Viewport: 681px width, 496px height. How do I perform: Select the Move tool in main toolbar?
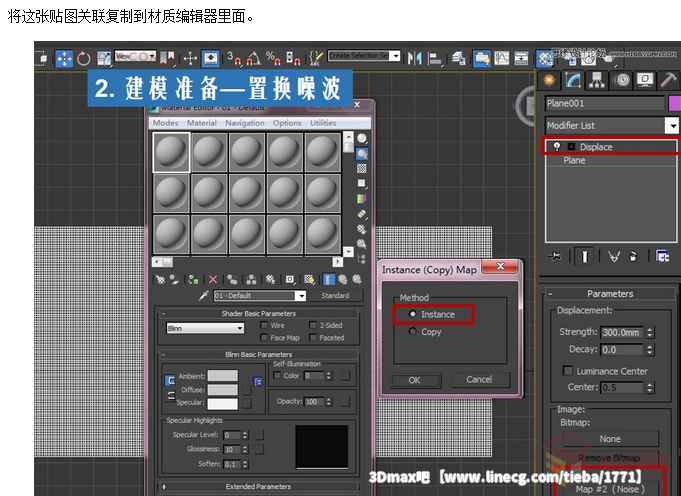[64, 58]
